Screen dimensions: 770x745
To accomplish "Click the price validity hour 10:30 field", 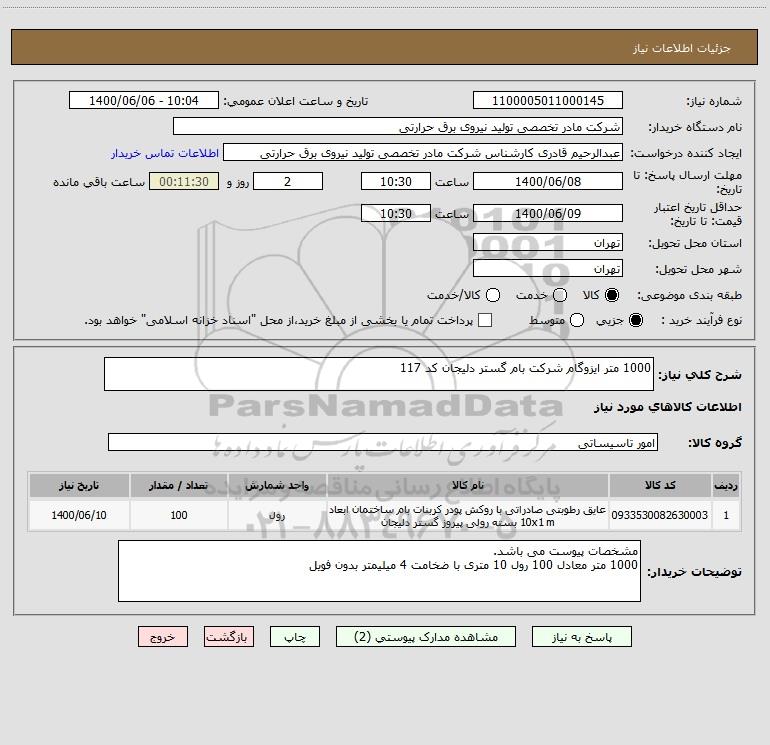I will tap(396, 213).
